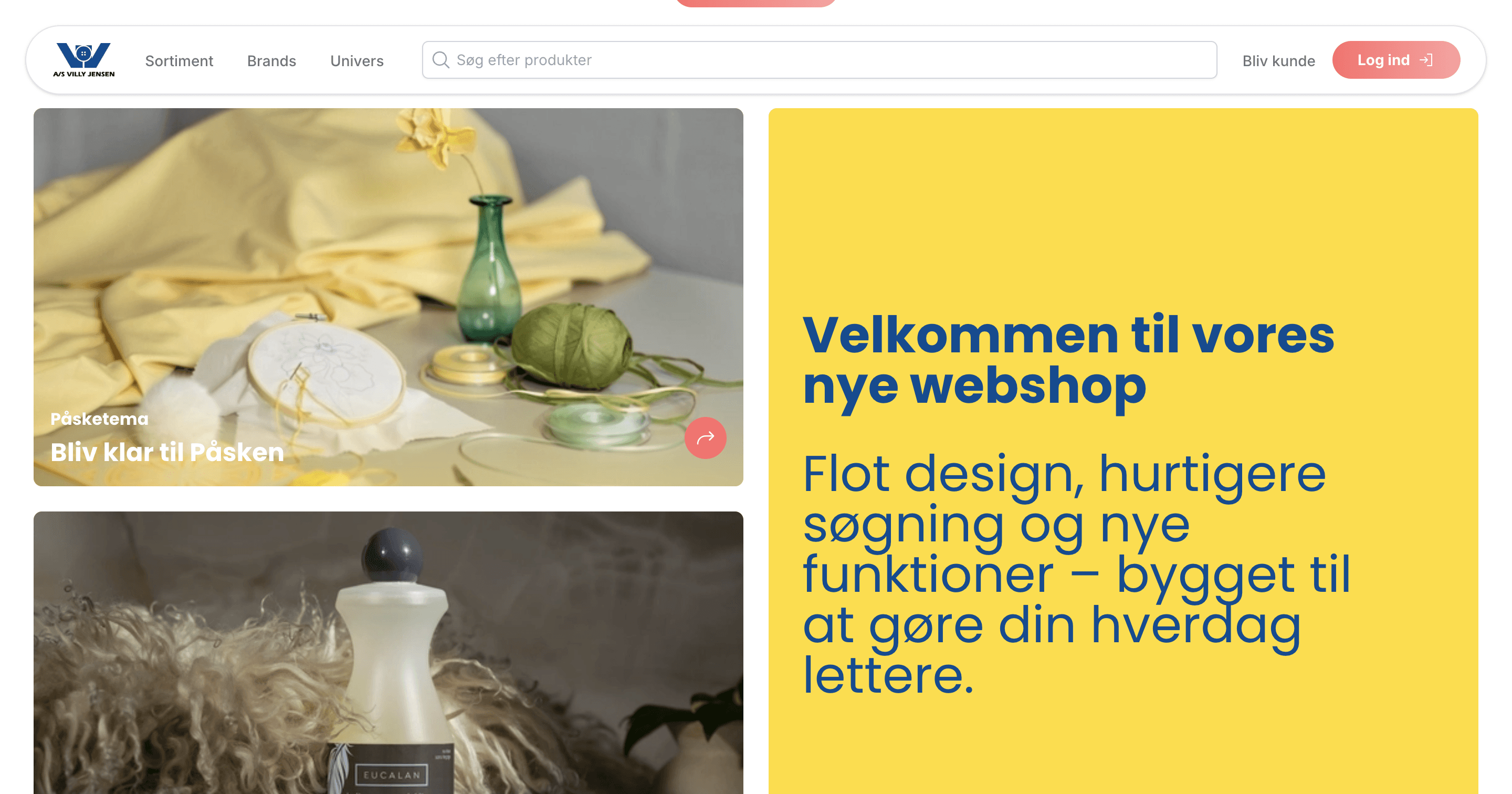Click the login arrow icon inside the Log ind button
Image resolution: width=1512 pixels, height=794 pixels.
point(1426,60)
